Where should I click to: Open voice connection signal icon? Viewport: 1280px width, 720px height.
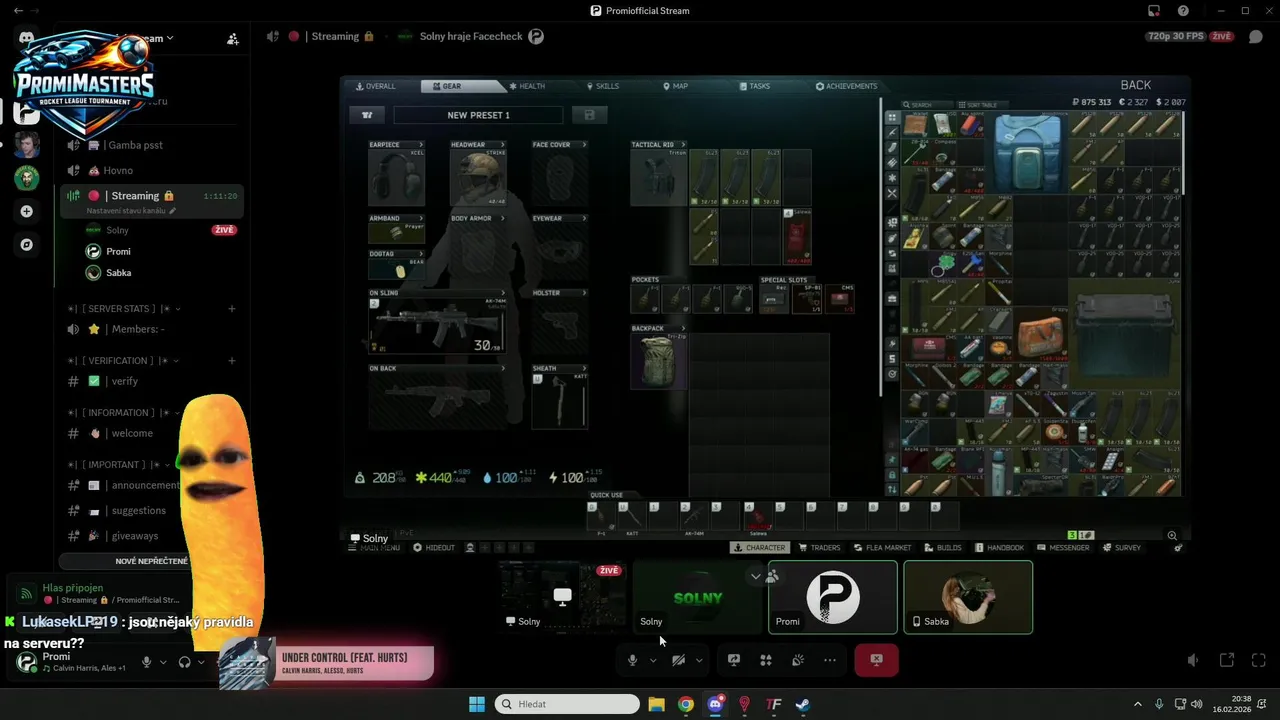[x=27, y=594]
